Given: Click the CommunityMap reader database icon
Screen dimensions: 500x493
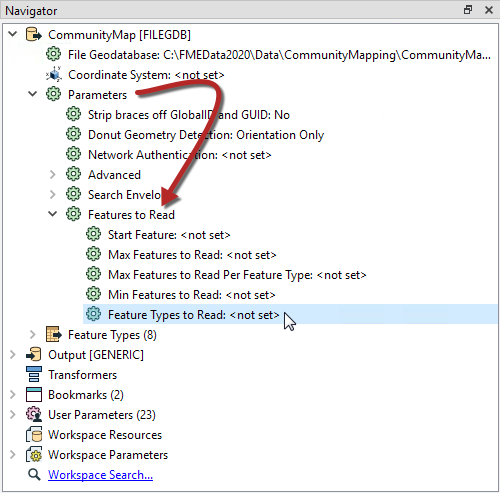Looking at the screenshot, I should point(34,35).
